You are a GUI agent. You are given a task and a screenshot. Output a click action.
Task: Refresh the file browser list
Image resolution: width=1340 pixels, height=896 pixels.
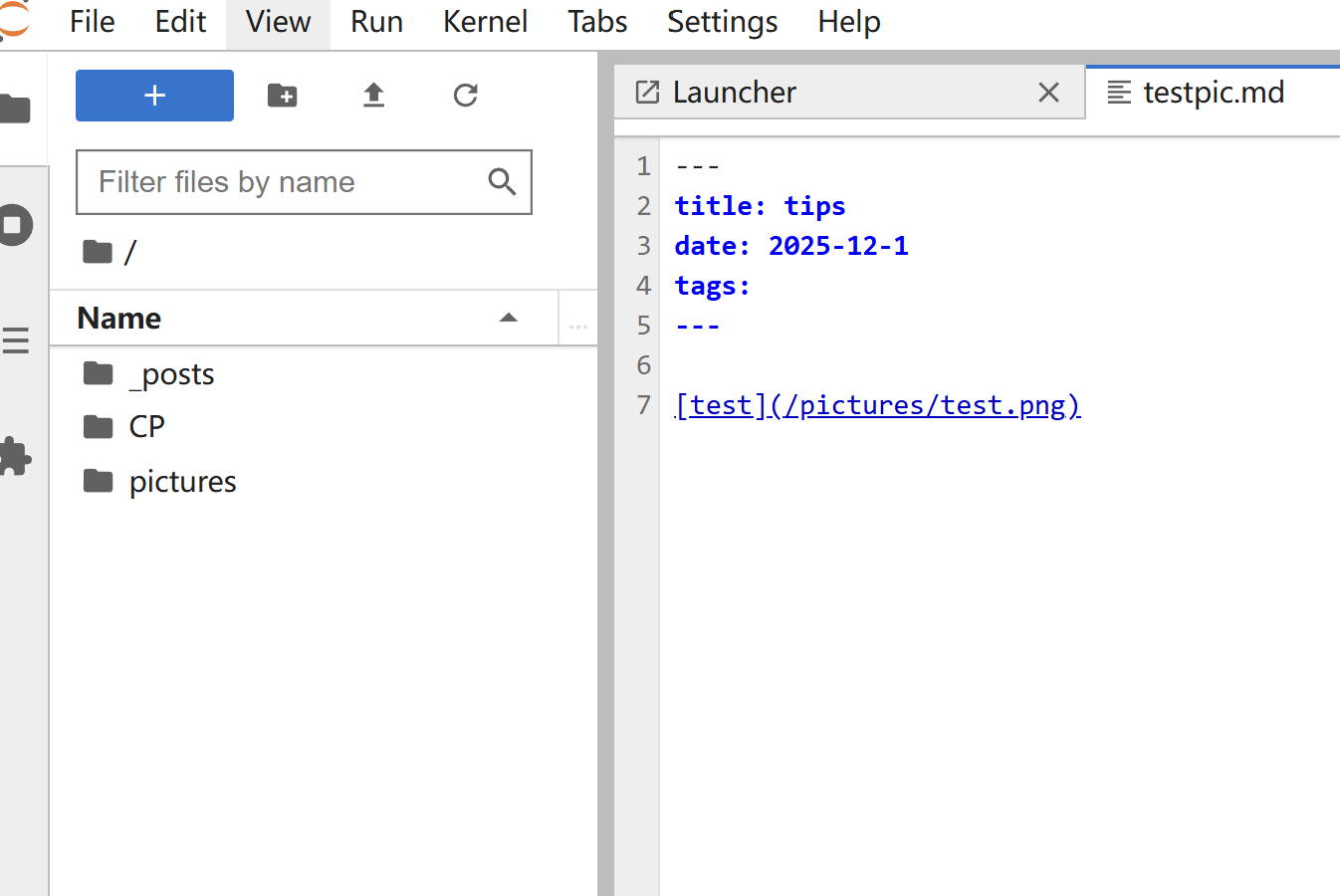pyautogui.click(x=465, y=96)
